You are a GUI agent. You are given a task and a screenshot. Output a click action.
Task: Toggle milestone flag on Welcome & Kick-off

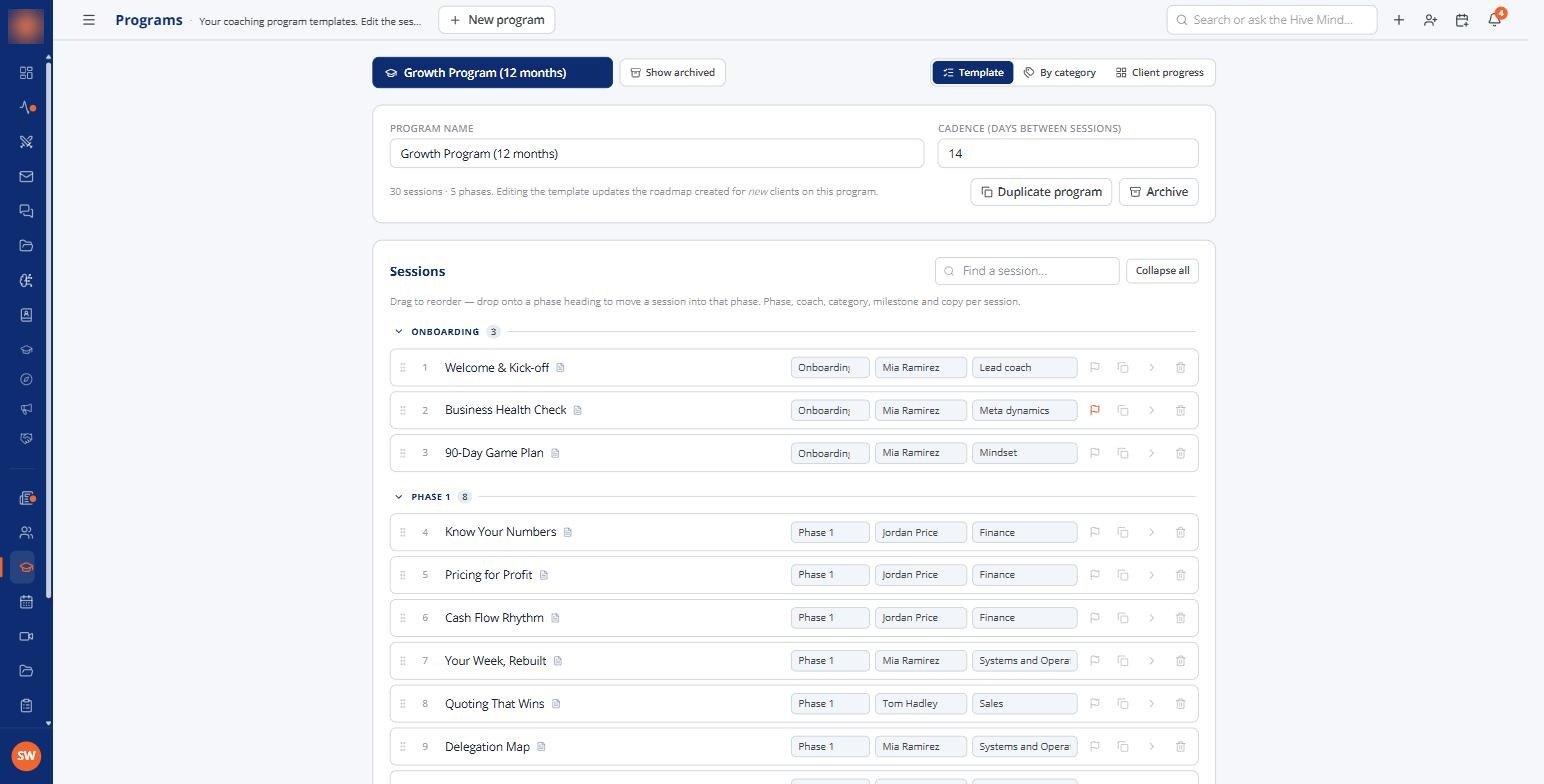(x=1095, y=368)
